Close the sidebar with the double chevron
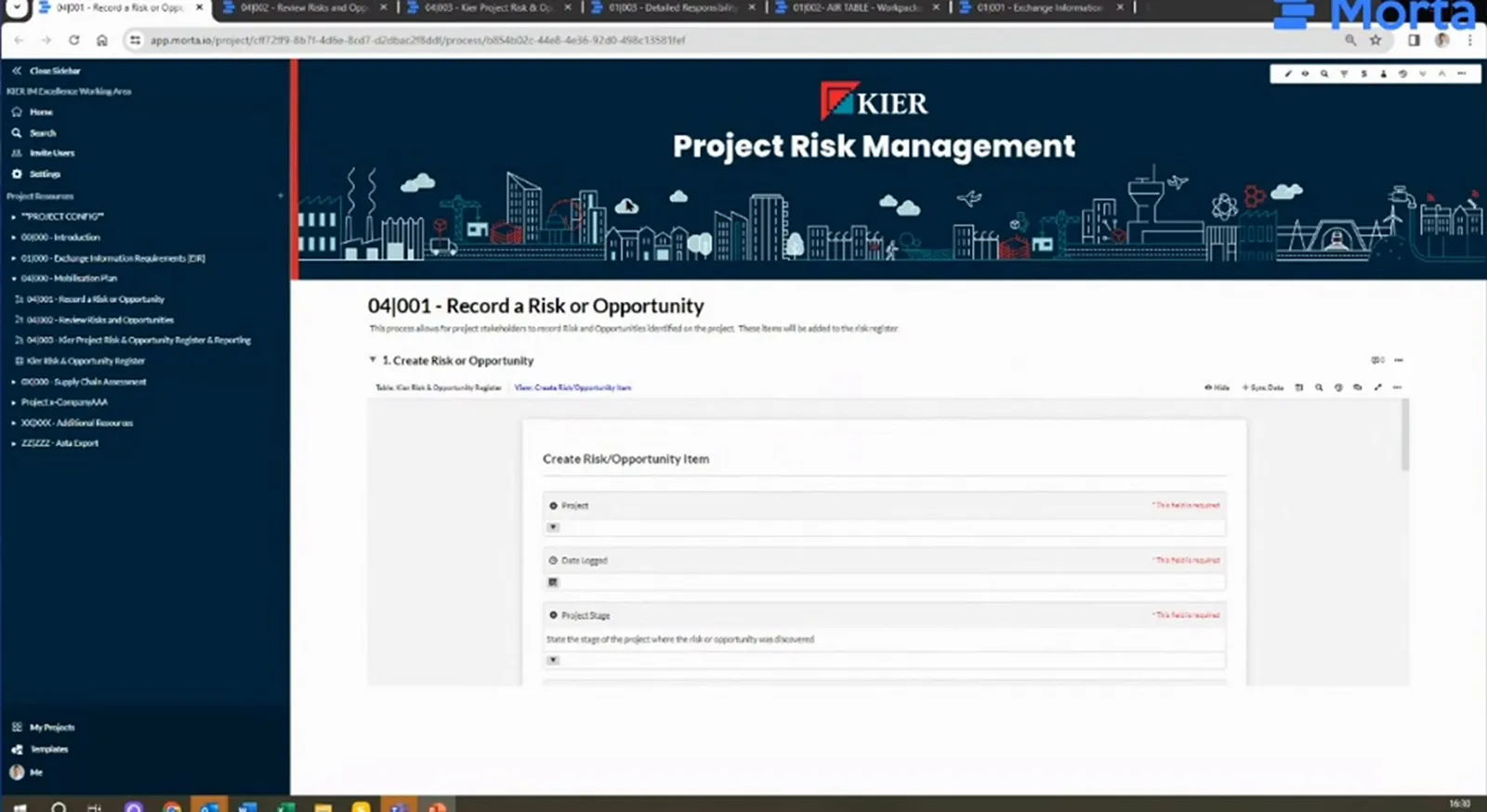This screenshot has width=1487, height=812. (x=16, y=71)
